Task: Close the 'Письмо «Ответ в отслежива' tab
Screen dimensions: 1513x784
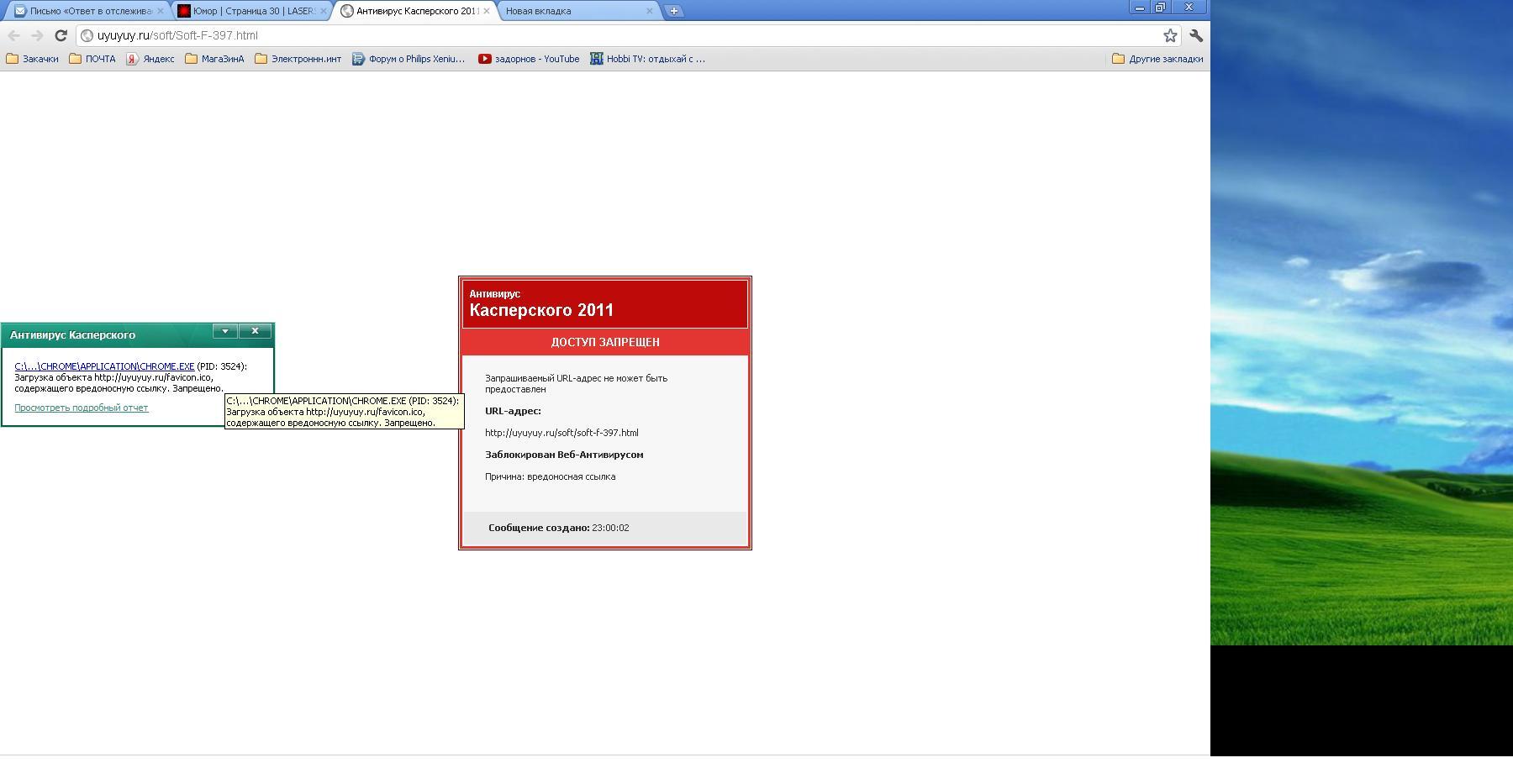Action: click(160, 11)
